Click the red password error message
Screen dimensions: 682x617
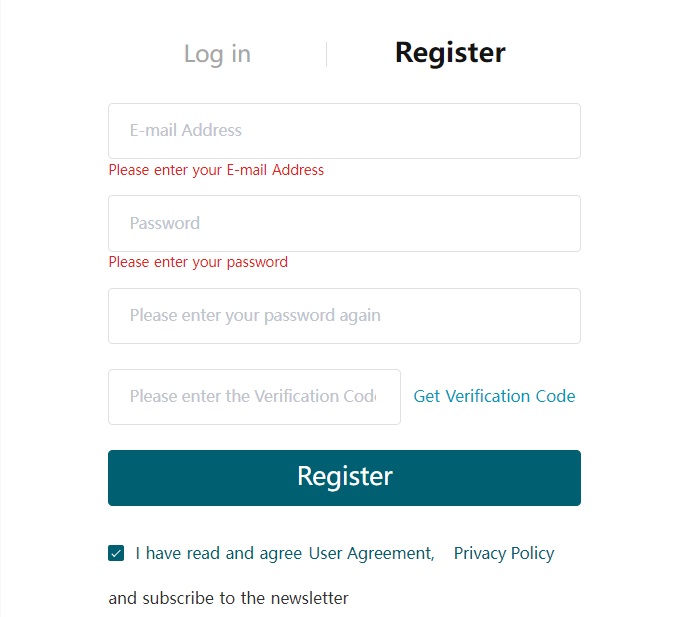coord(198,262)
